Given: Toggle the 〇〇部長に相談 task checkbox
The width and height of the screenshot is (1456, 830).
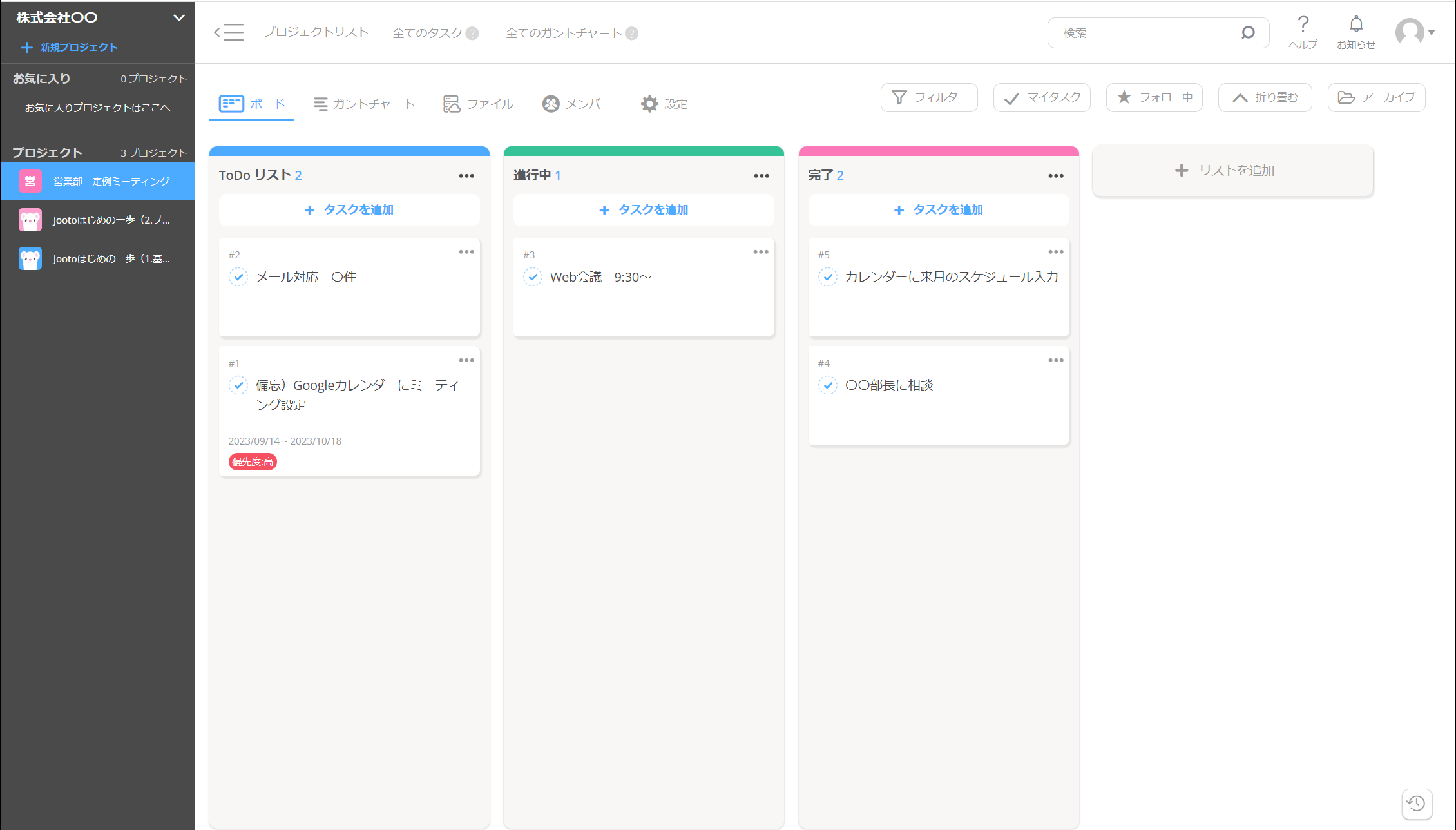Looking at the screenshot, I should [x=827, y=385].
